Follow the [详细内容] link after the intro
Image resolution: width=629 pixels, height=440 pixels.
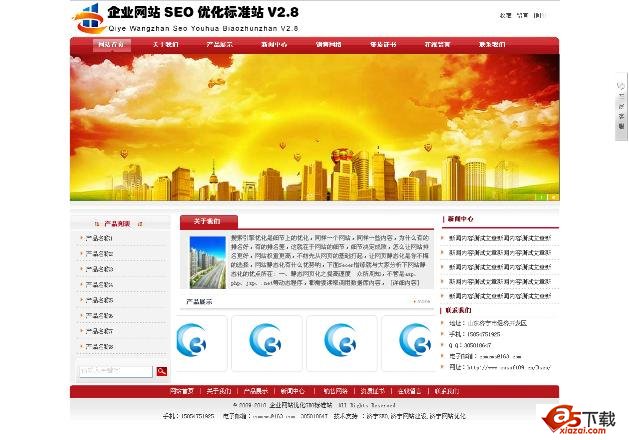point(405,283)
